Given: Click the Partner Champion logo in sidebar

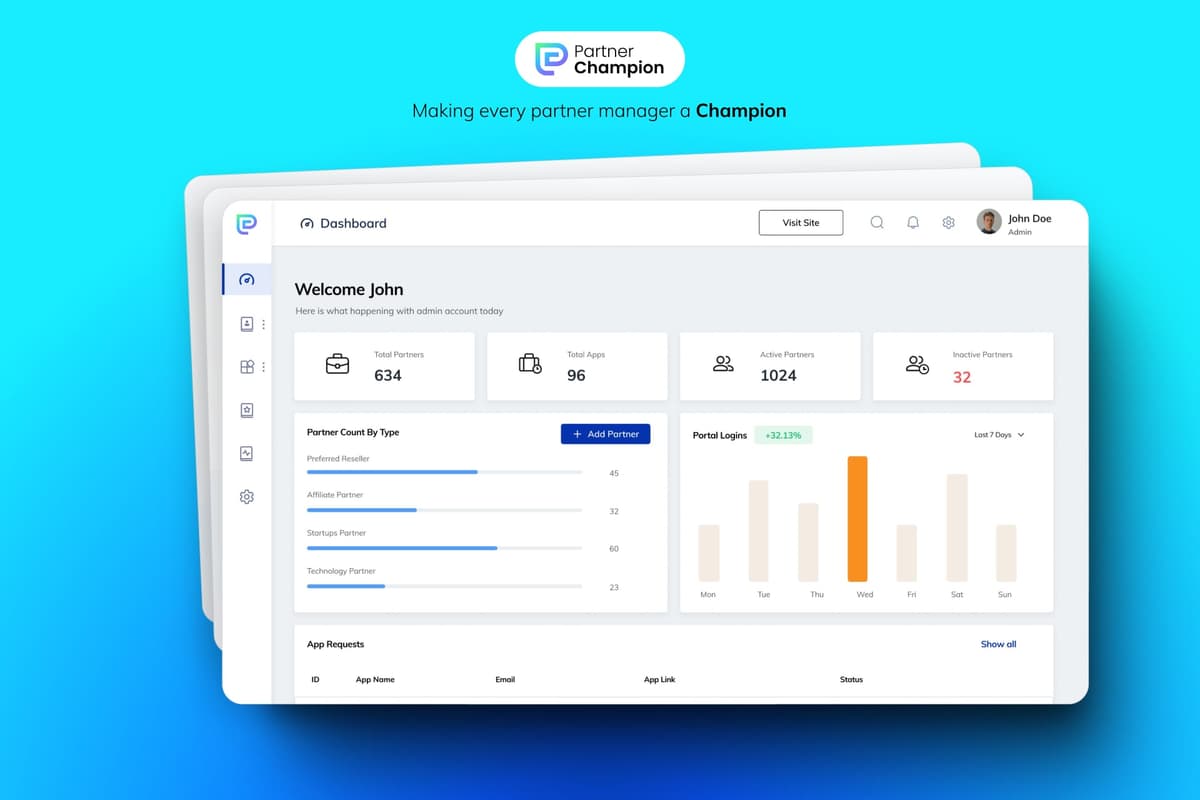Looking at the screenshot, I should (x=246, y=224).
